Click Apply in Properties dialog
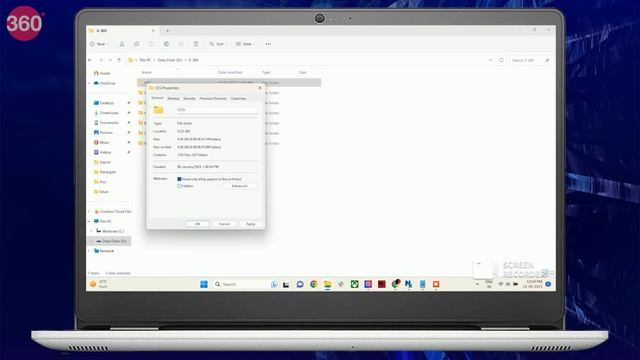Screen dimensions: 640x360 pos(251,224)
